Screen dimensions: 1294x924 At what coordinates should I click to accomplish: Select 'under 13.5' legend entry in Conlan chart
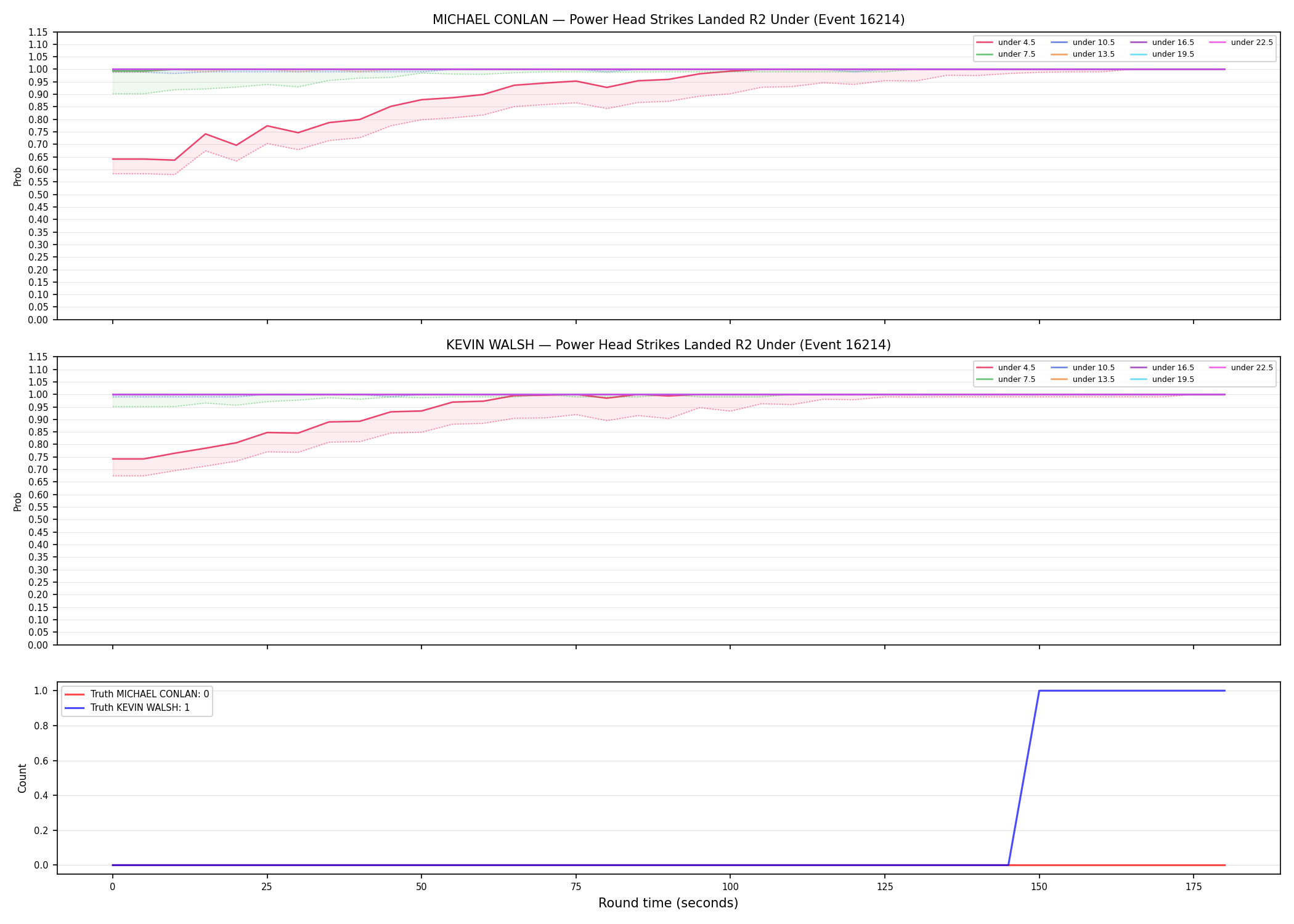1084,54
